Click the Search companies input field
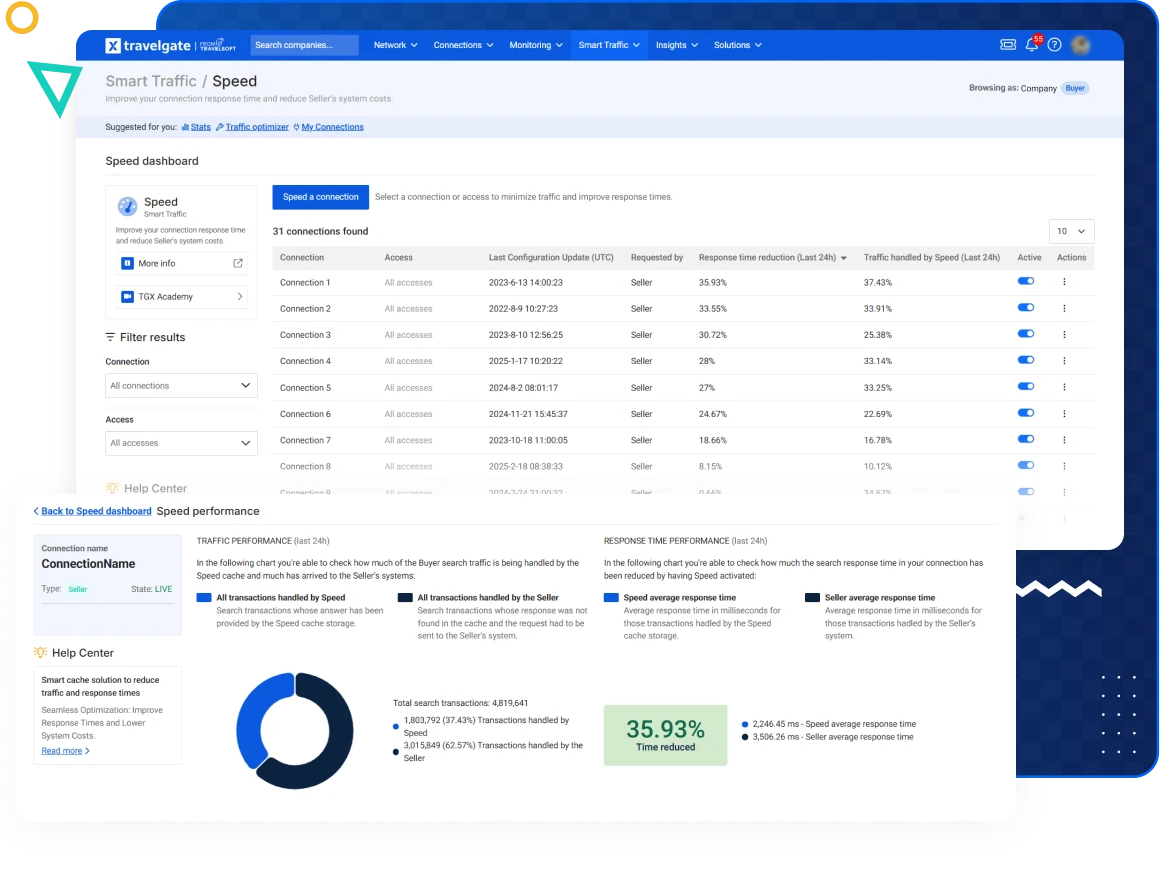 [x=304, y=45]
